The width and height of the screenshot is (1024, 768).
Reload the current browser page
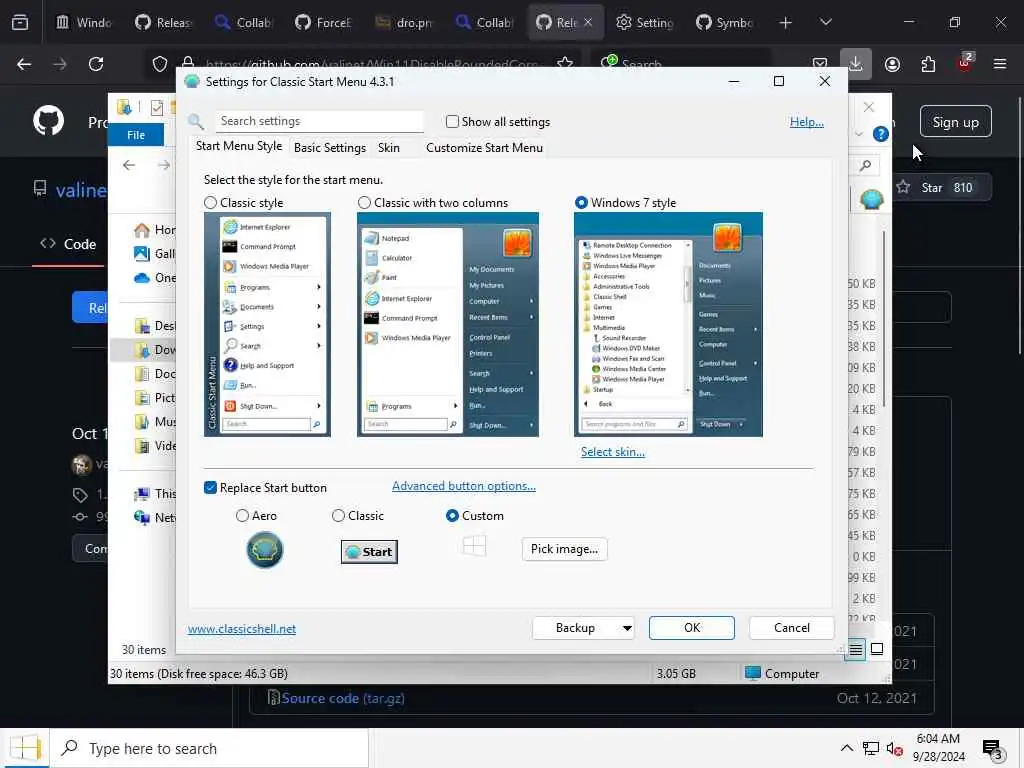pyautogui.click(x=96, y=64)
